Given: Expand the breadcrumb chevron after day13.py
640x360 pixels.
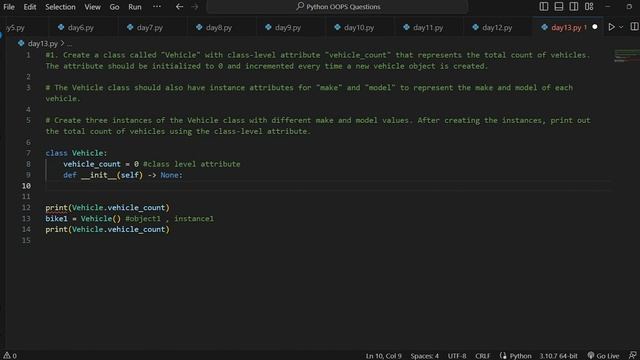Looking at the screenshot, I should [x=62, y=43].
